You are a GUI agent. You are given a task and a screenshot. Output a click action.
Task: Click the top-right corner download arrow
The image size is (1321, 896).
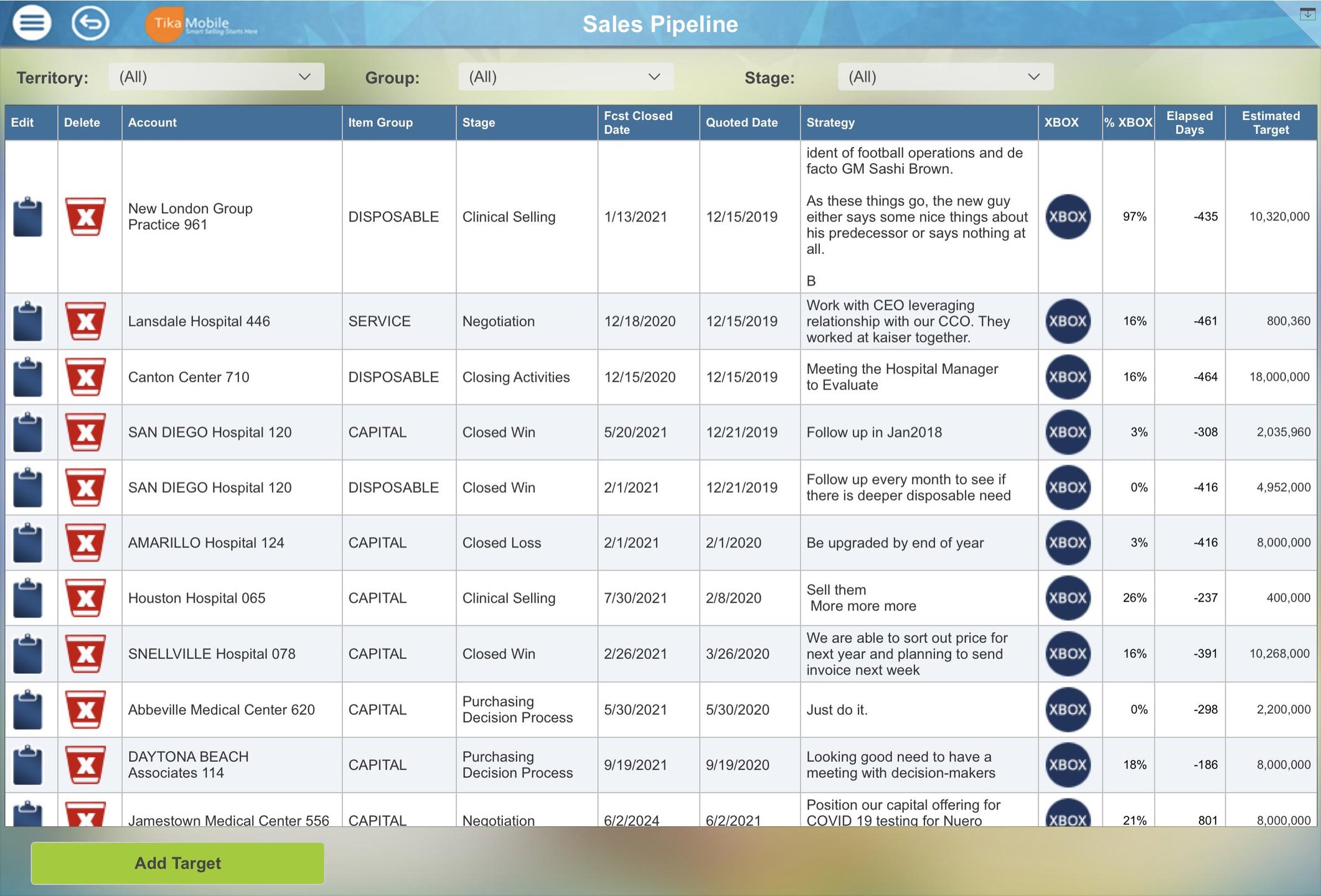[1307, 14]
